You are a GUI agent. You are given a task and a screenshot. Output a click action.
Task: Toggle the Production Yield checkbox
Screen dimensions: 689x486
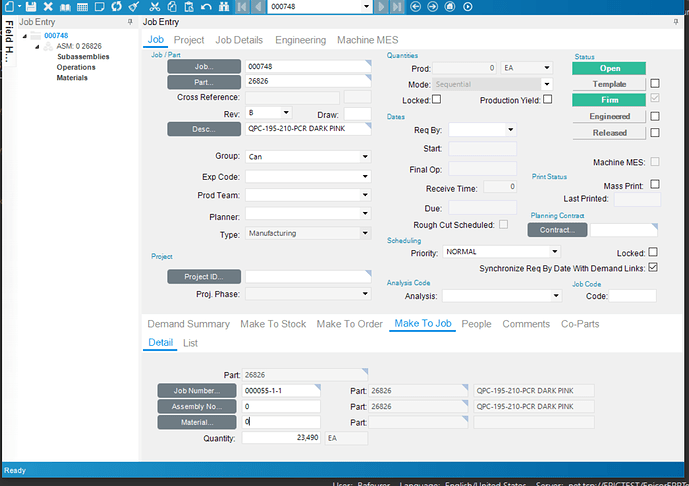[x=548, y=99]
